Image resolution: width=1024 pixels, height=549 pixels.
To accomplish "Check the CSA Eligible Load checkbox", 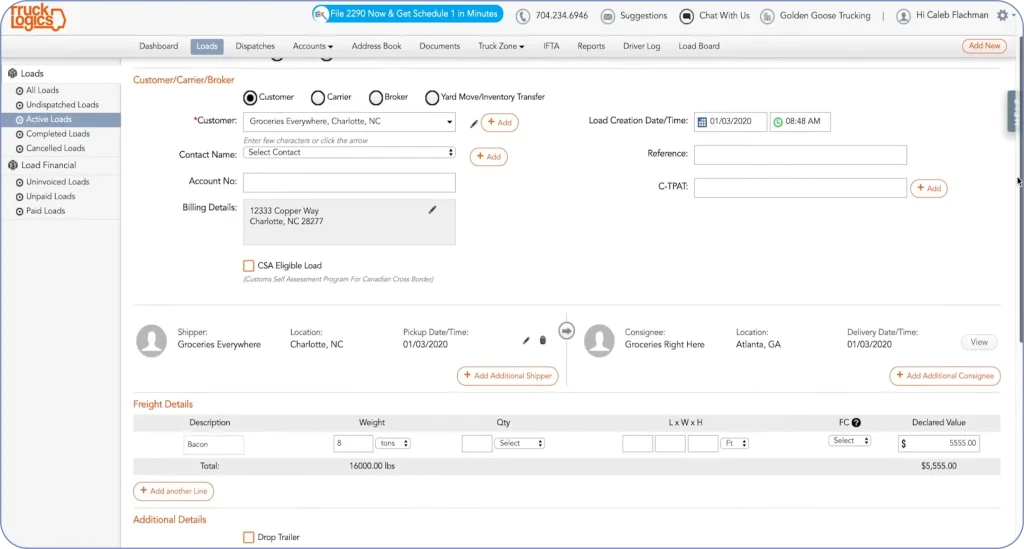I will click(x=248, y=266).
